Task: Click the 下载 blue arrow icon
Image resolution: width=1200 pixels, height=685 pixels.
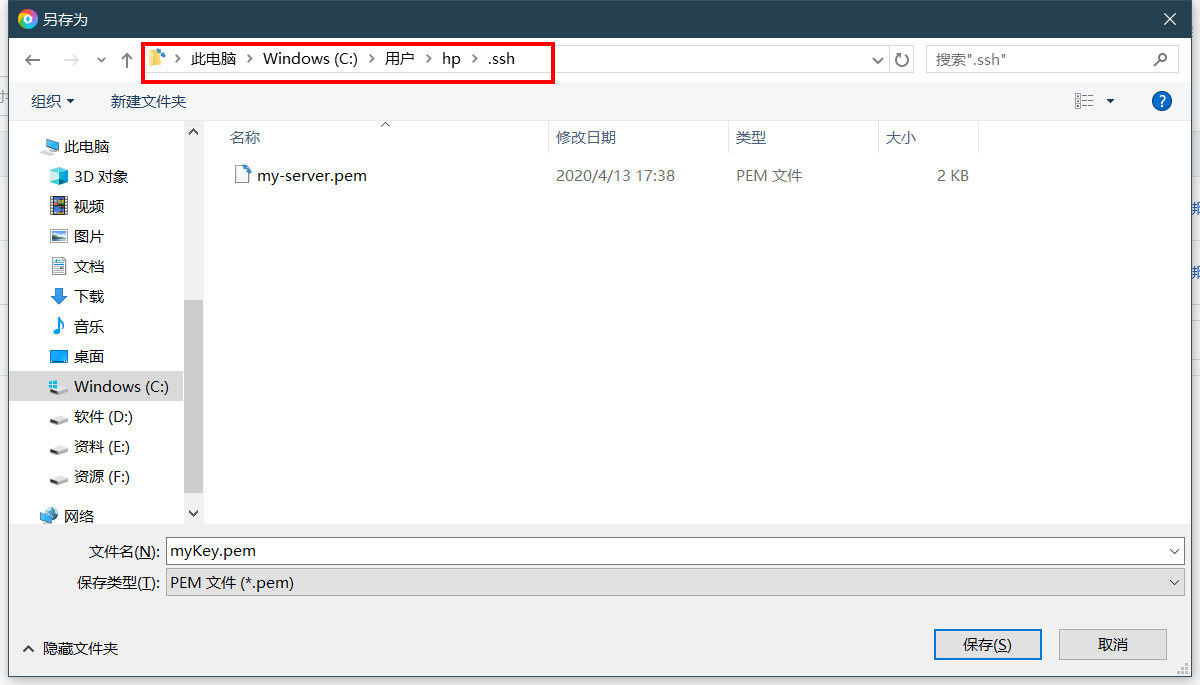Action: [x=59, y=296]
